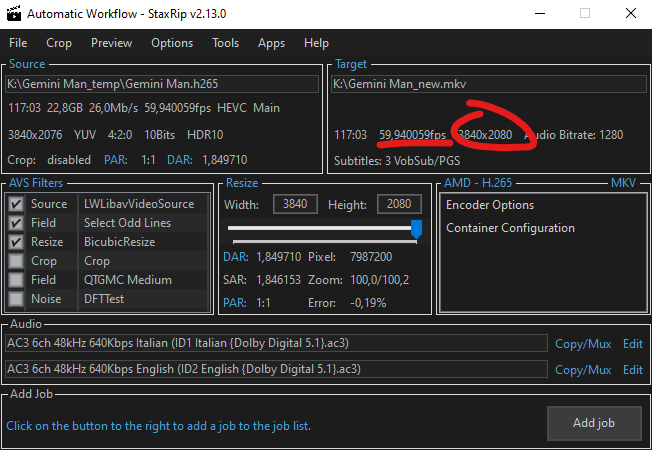The image size is (652, 450).
Task: Open the Help menu
Action: [x=316, y=43]
